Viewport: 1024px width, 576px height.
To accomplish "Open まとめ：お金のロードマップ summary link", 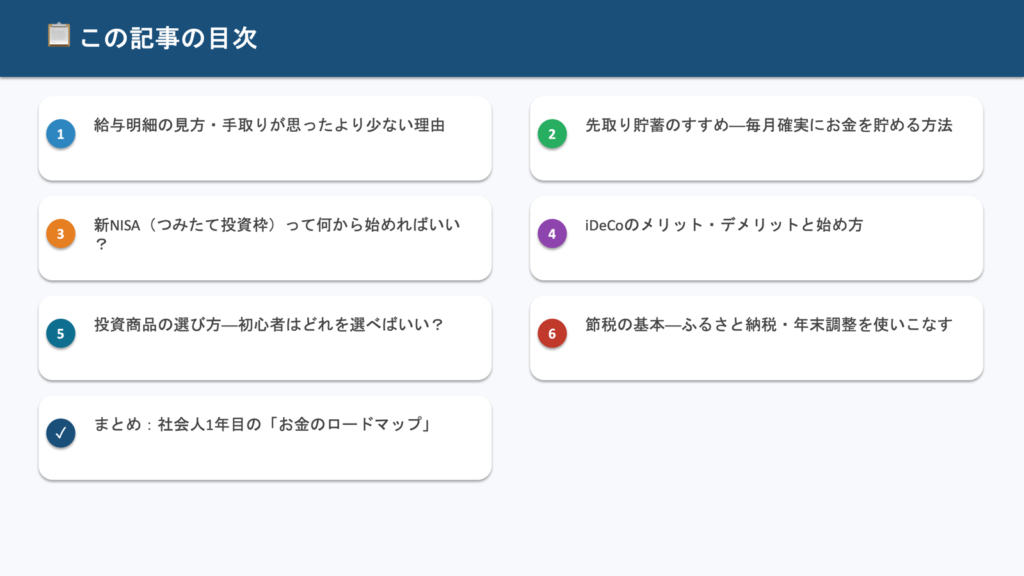I will (x=262, y=425).
